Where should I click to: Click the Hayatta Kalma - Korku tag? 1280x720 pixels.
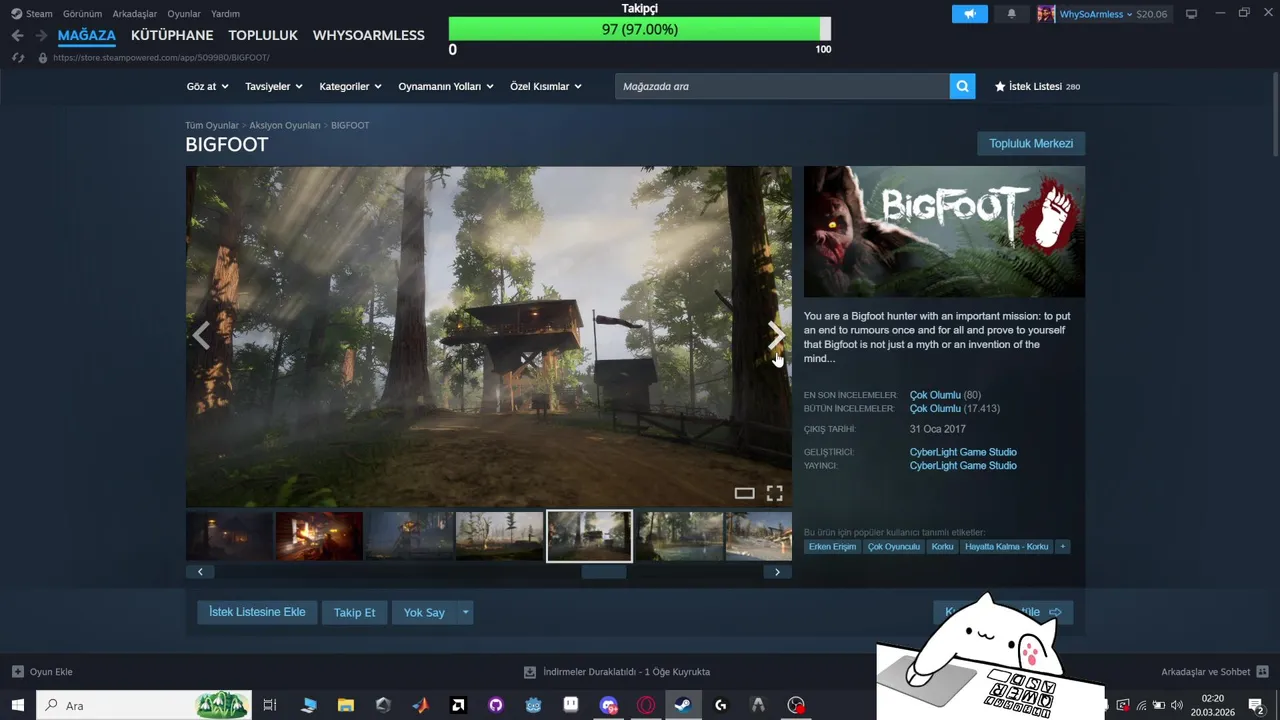(1007, 547)
